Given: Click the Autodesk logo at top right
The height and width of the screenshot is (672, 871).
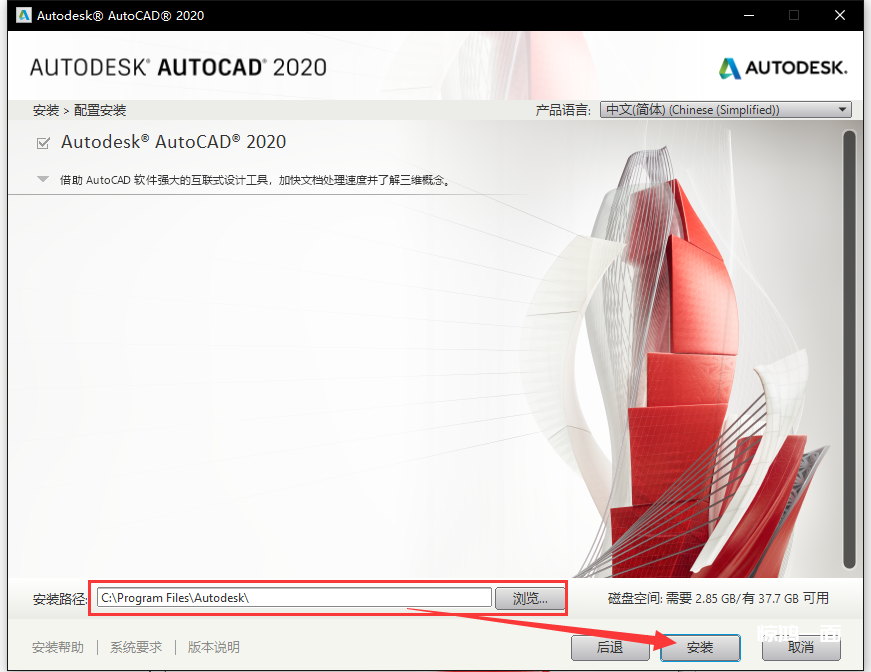Looking at the screenshot, I should [x=783, y=68].
